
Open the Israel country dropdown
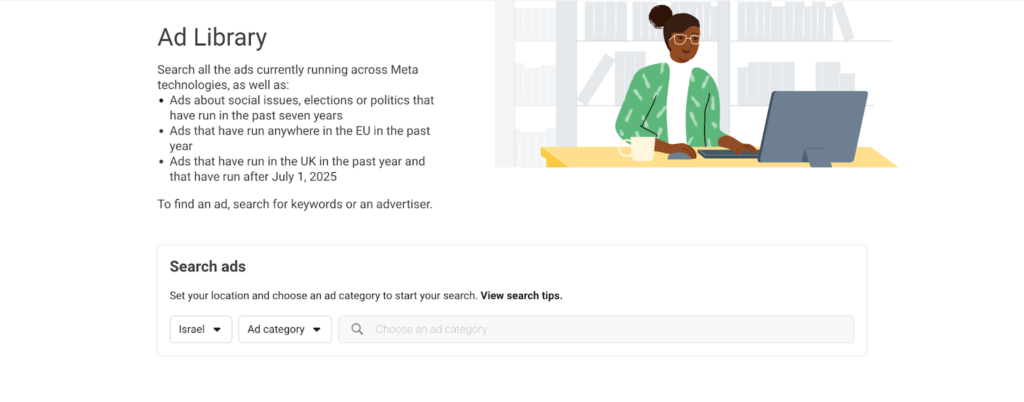click(200, 329)
